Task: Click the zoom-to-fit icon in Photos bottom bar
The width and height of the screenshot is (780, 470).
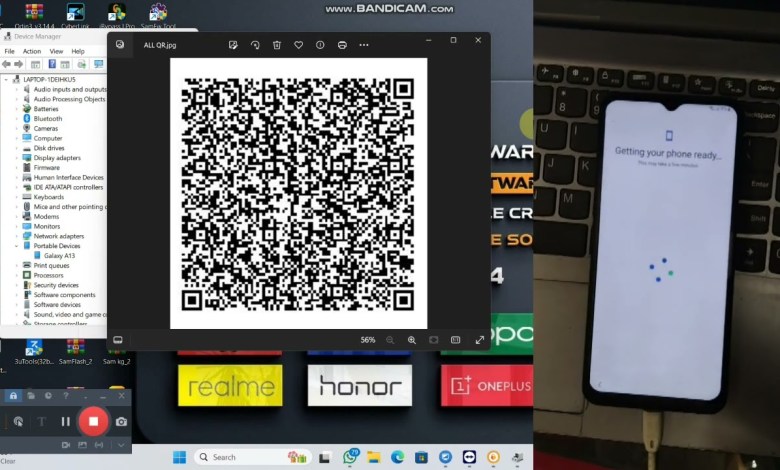Action: coord(433,340)
